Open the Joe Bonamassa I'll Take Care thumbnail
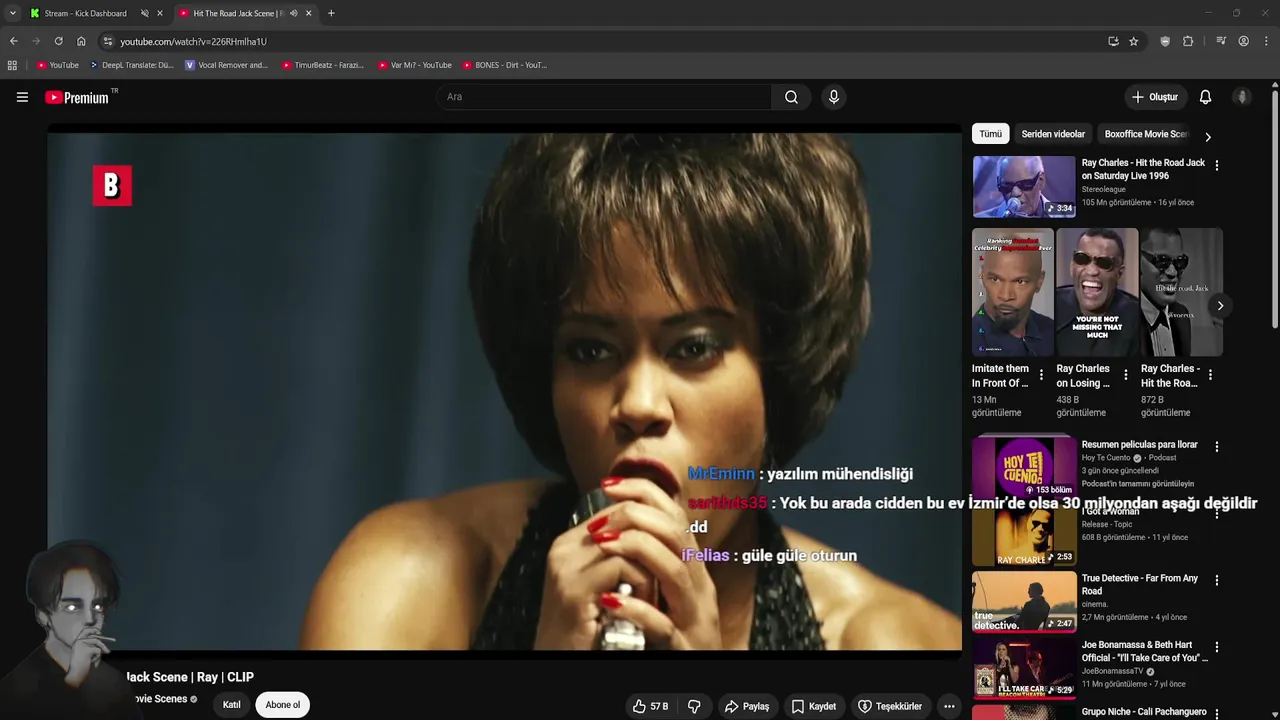Image resolution: width=1280 pixels, height=720 pixels. coord(1024,668)
